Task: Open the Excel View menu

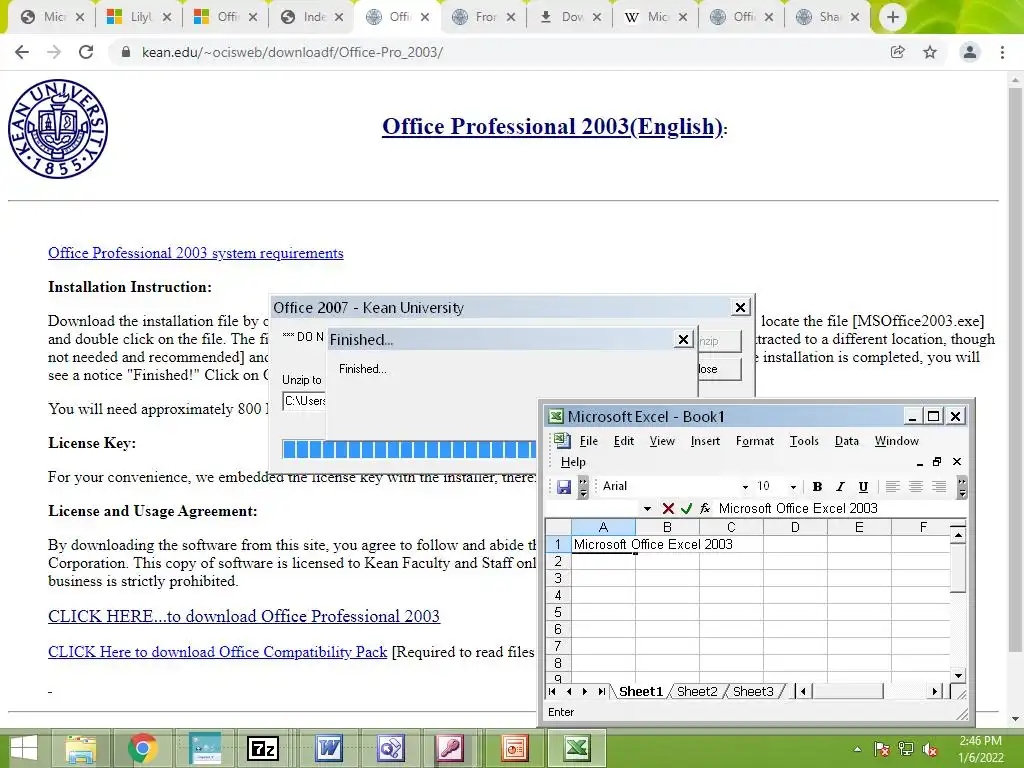Action: [662, 441]
